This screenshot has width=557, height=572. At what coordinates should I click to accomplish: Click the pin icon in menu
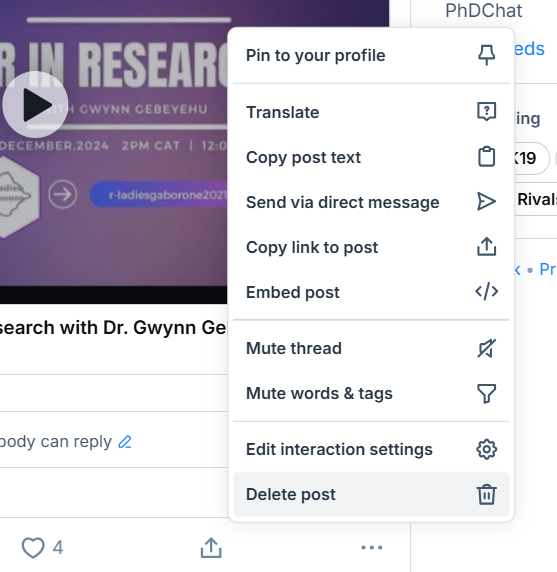(x=487, y=55)
